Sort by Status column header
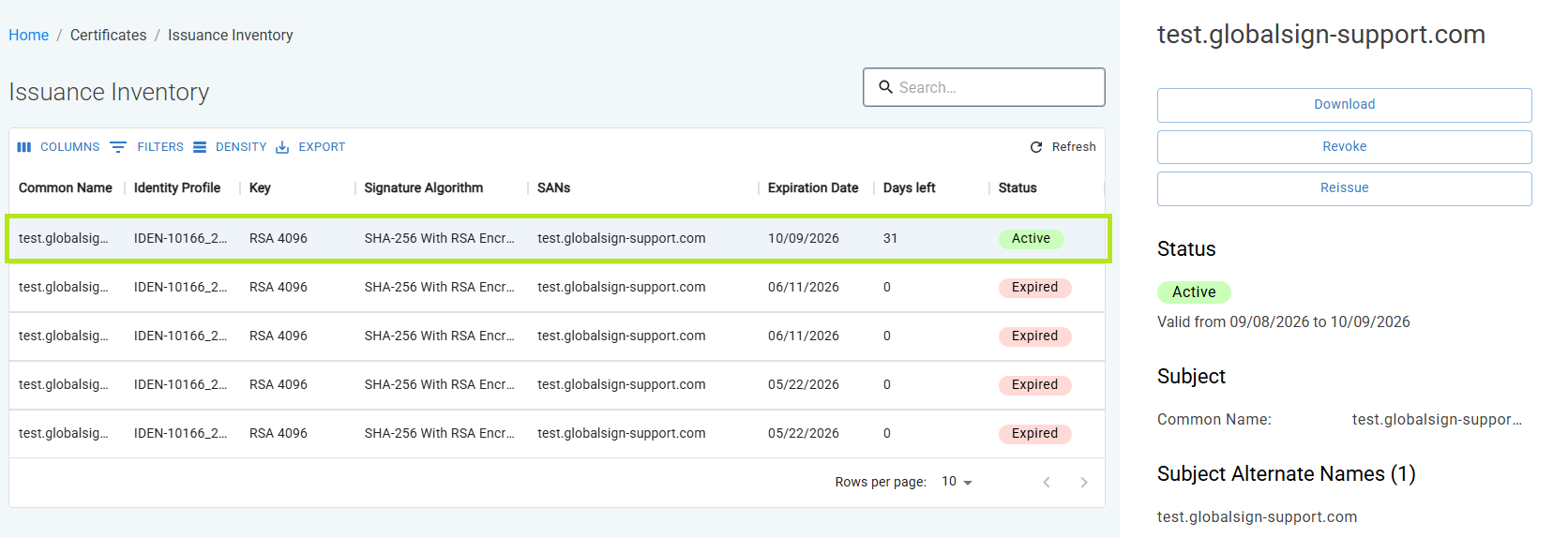This screenshot has width=1568, height=538. coord(1018,187)
